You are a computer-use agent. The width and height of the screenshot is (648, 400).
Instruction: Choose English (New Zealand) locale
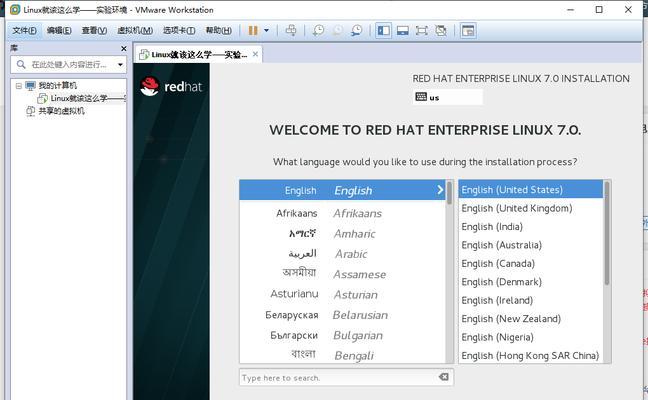point(531,319)
